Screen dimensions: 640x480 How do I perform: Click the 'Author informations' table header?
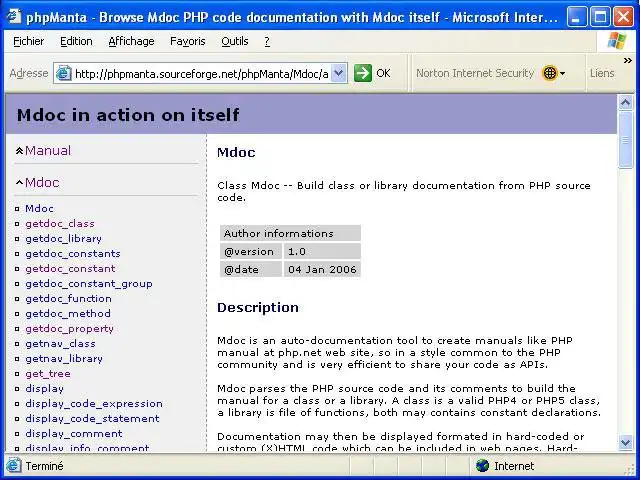pos(290,233)
